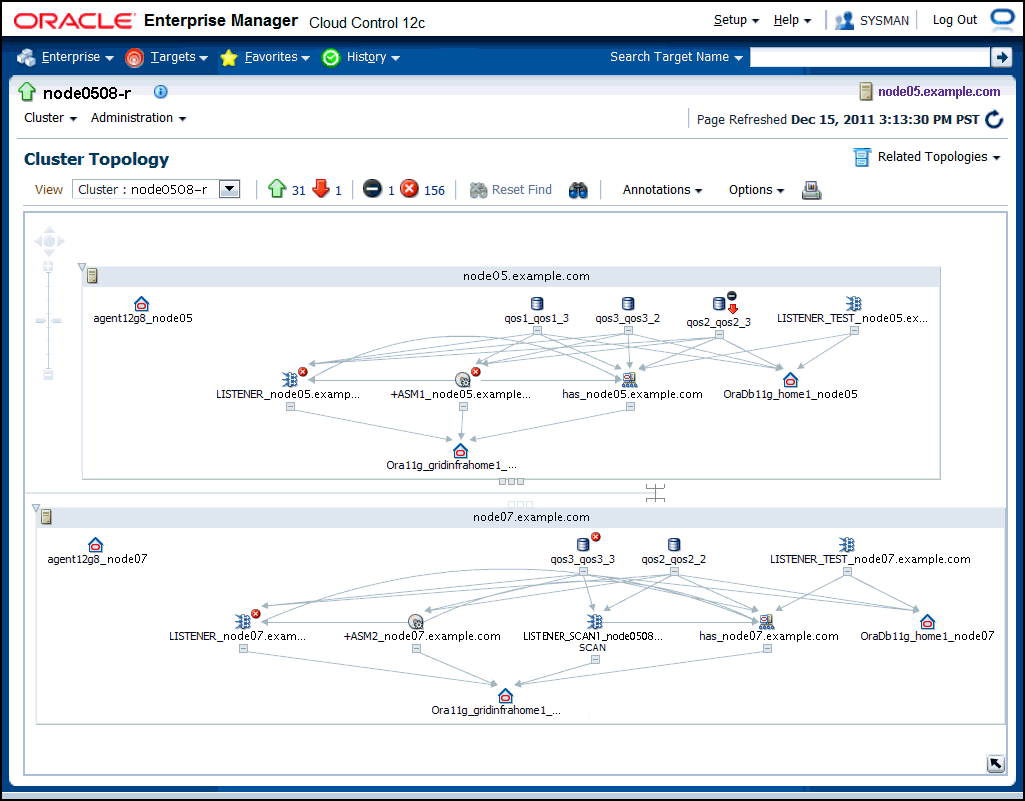1025x801 pixels.
Task: Click the Ora11g_gridinfrahome1 icon in node05
Action: (460, 451)
